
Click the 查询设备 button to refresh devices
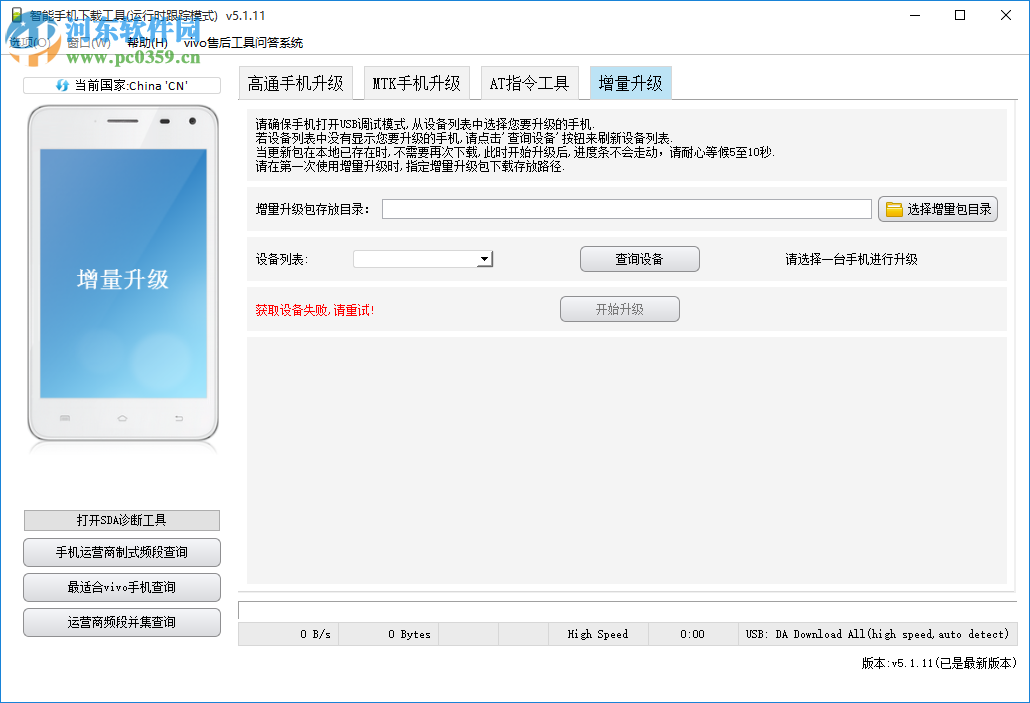pyautogui.click(x=638, y=258)
